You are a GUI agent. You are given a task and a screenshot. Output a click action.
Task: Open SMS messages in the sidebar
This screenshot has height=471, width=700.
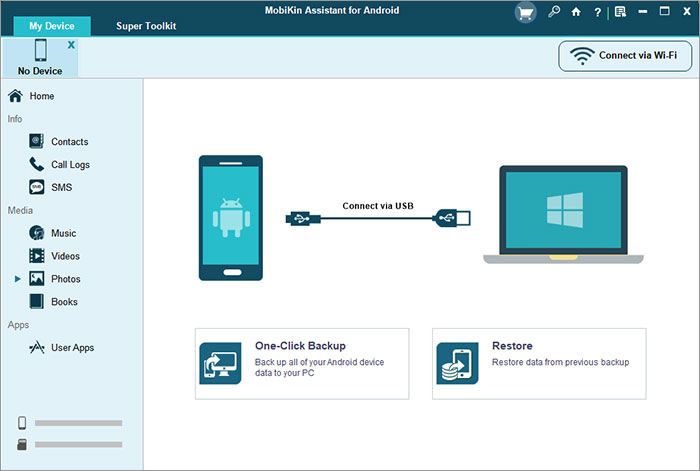click(61, 187)
